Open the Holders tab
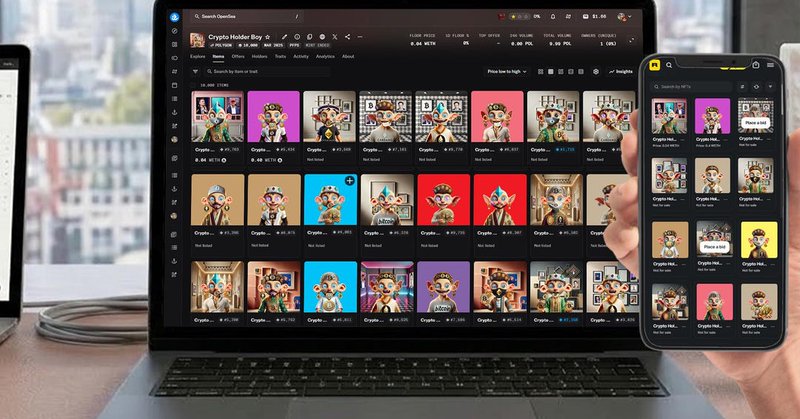800x419 pixels. (x=259, y=56)
